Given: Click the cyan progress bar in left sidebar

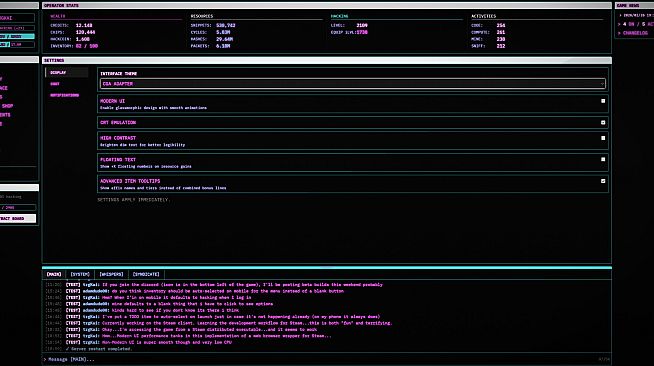Looking at the screenshot, I should pyautogui.click(x=17, y=37).
